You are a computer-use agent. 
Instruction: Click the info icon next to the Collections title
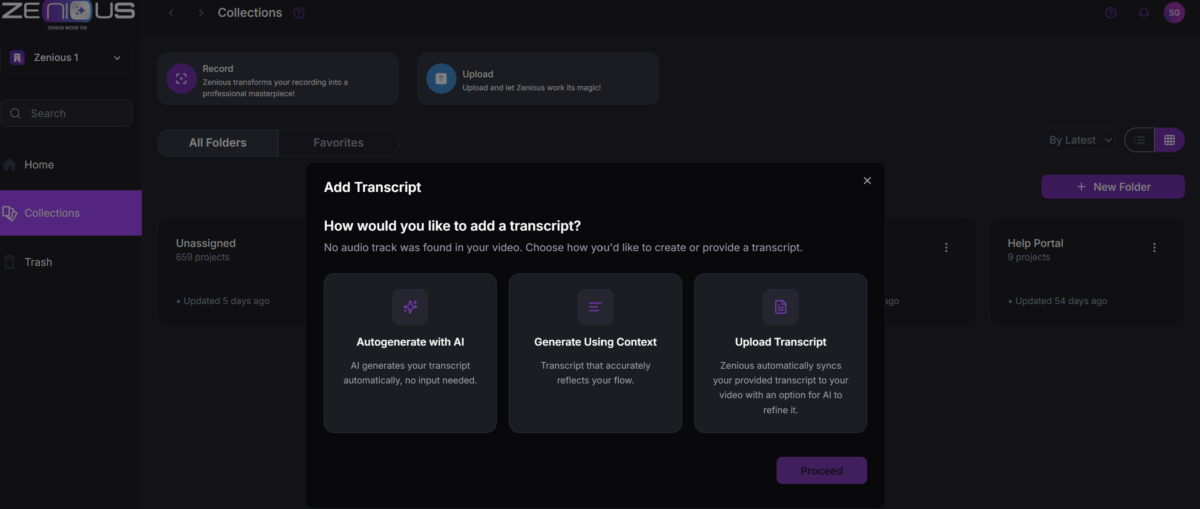[x=299, y=13]
